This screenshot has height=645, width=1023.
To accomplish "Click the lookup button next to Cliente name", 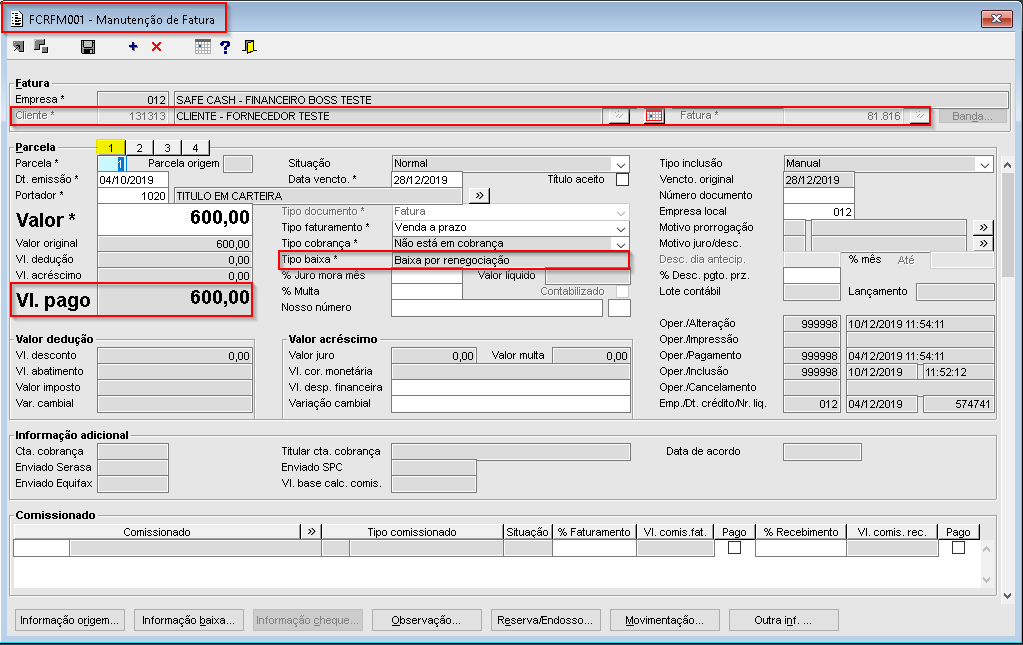I will click(618, 116).
